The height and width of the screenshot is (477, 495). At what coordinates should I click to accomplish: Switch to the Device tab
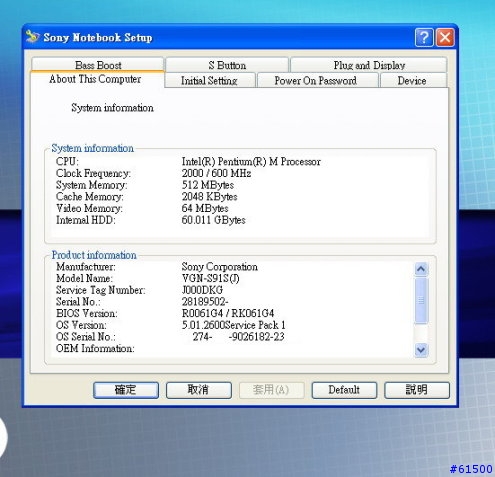[x=412, y=80]
